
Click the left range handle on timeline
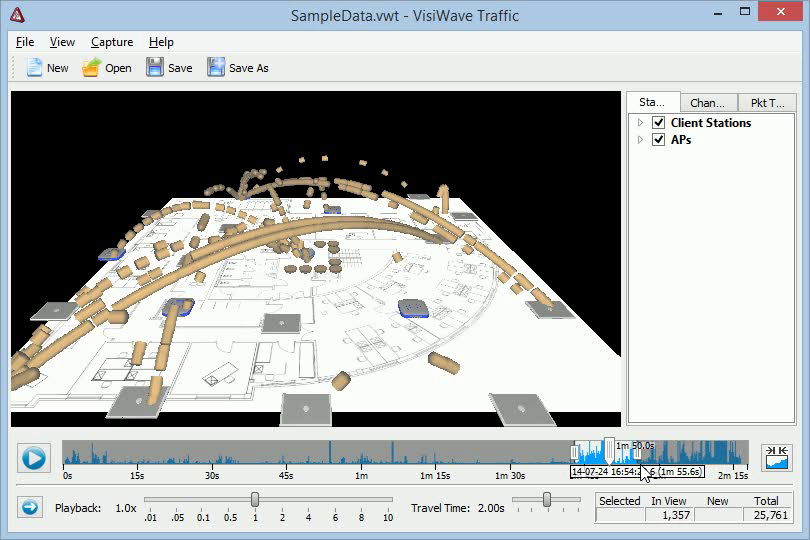click(x=574, y=453)
